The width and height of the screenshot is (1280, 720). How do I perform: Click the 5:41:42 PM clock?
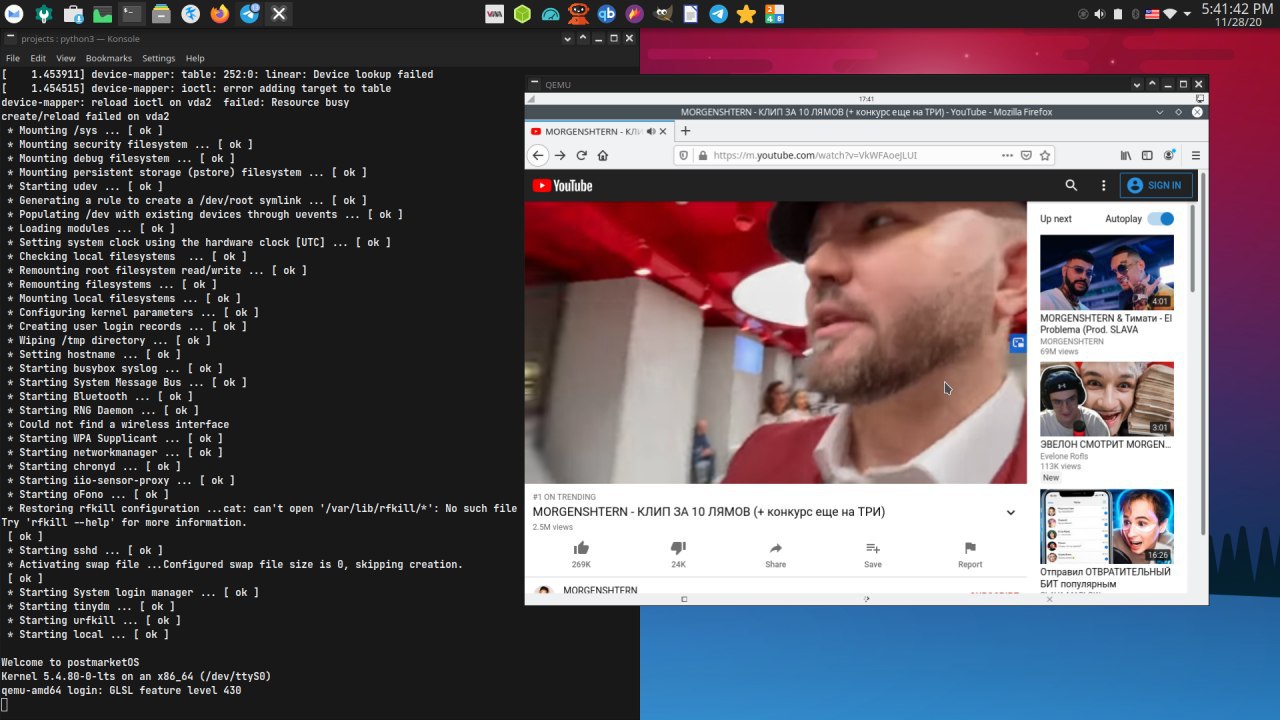tap(1237, 8)
